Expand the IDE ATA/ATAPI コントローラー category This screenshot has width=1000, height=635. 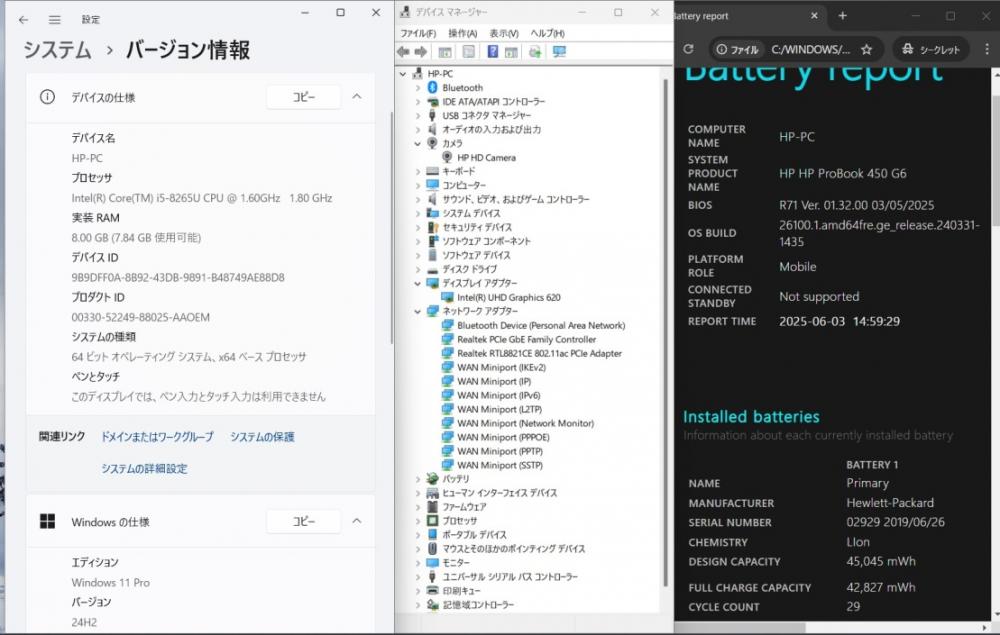tap(418, 102)
